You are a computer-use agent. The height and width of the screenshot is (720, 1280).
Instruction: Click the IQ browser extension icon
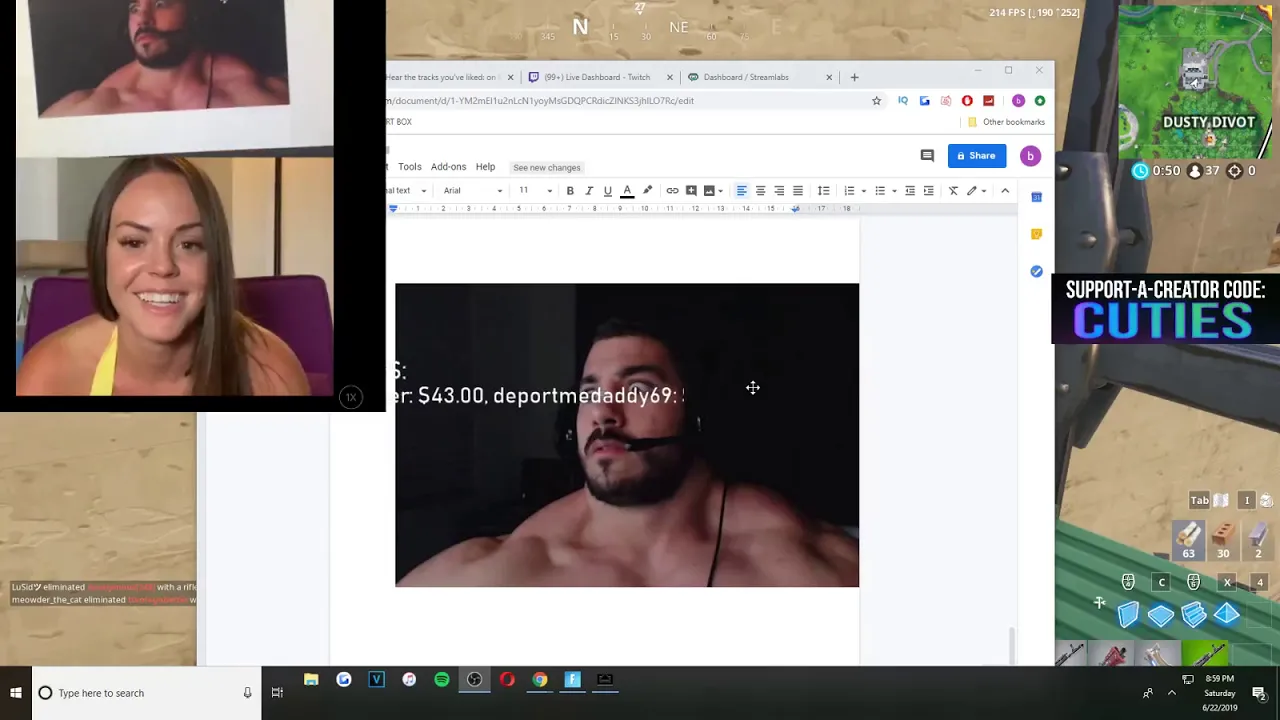pyautogui.click(x=903, y=101)
